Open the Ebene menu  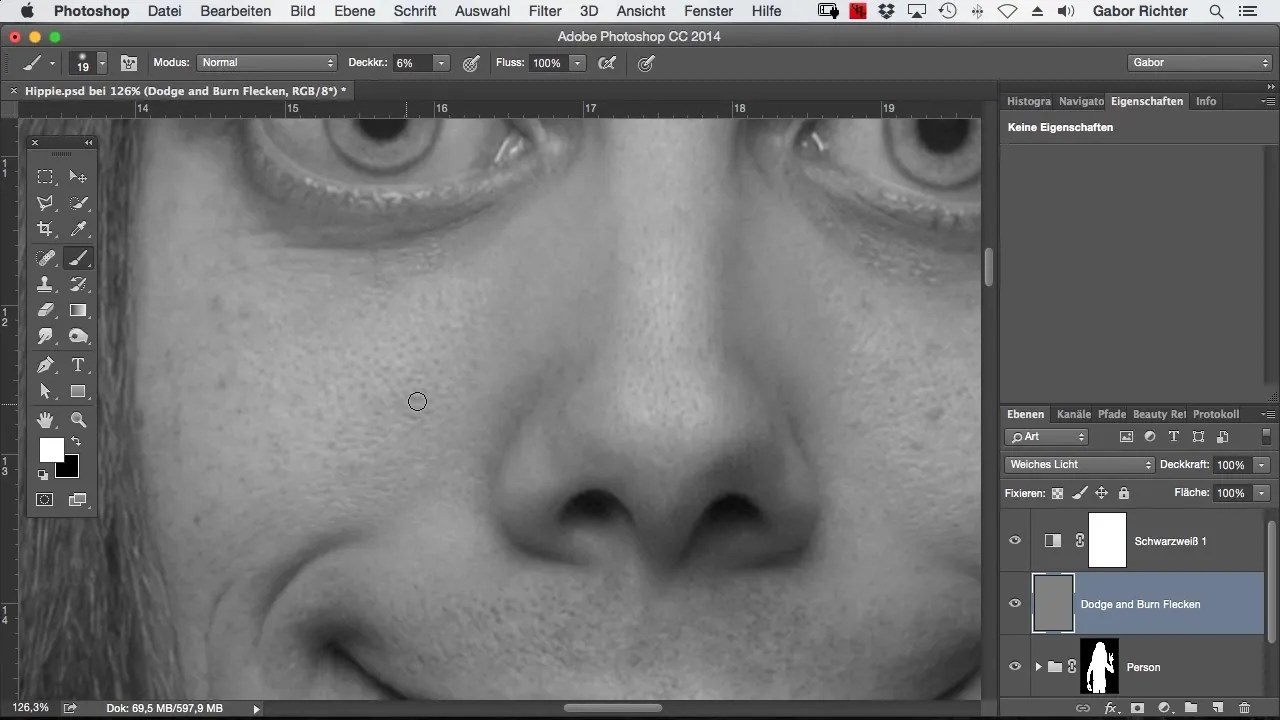[x=354, y=11]
